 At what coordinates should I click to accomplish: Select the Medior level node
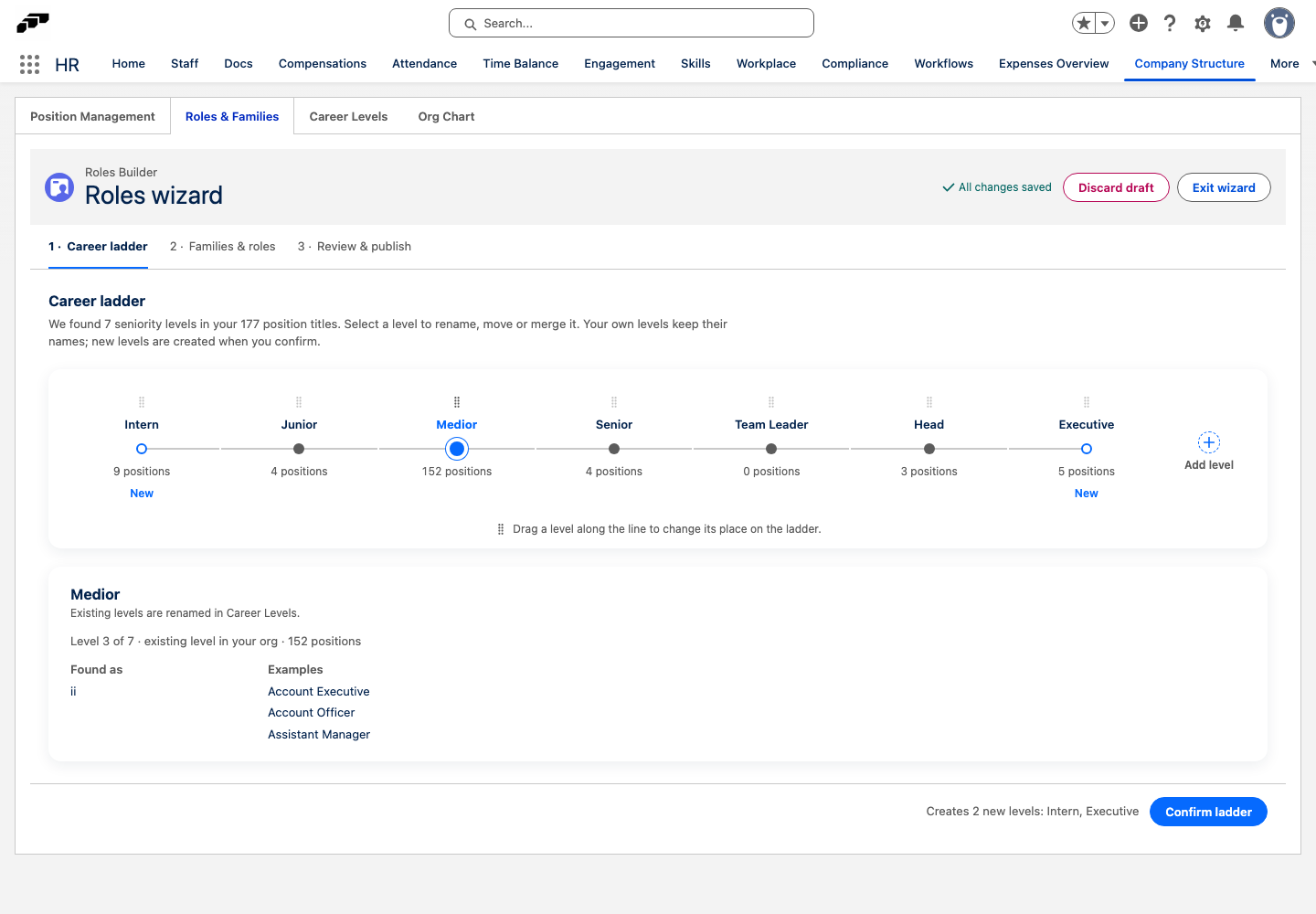(x=457, y=449)
